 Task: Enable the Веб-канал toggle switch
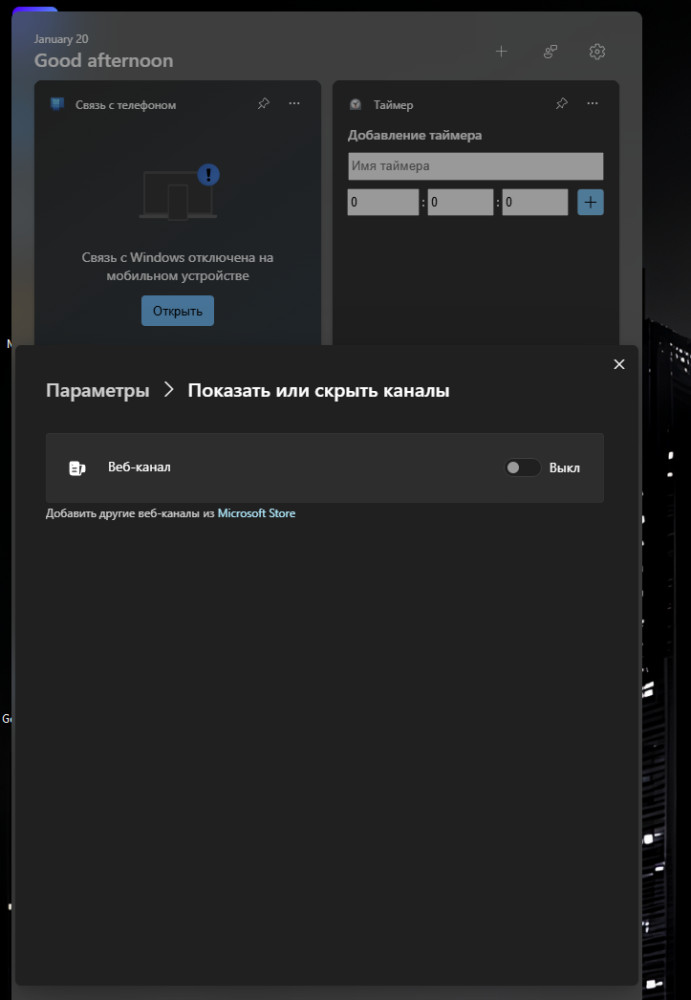[522, 468]
